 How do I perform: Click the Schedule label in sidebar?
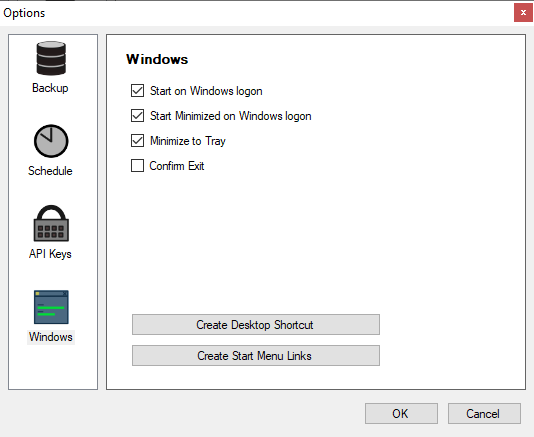[50, 171]
